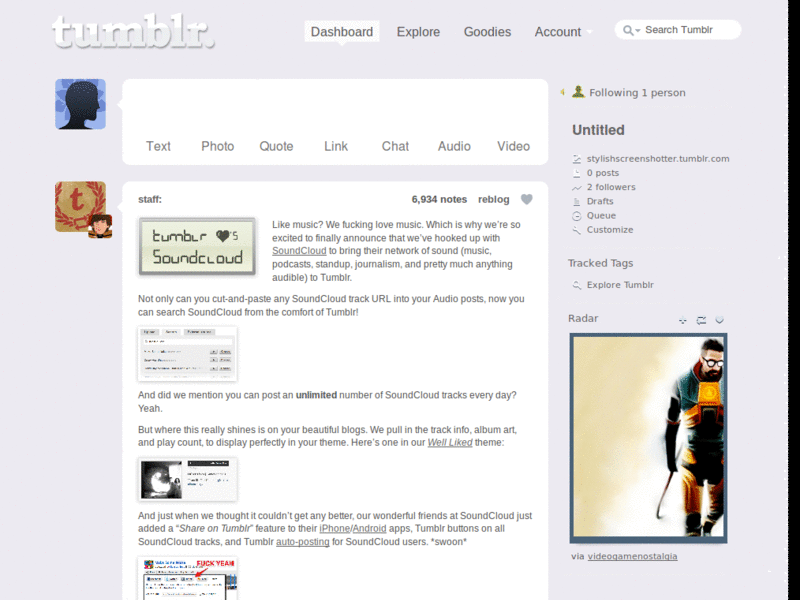Follow the Radar blog with plus icon
The image size is (800, 600).
(x=683, y=320)
